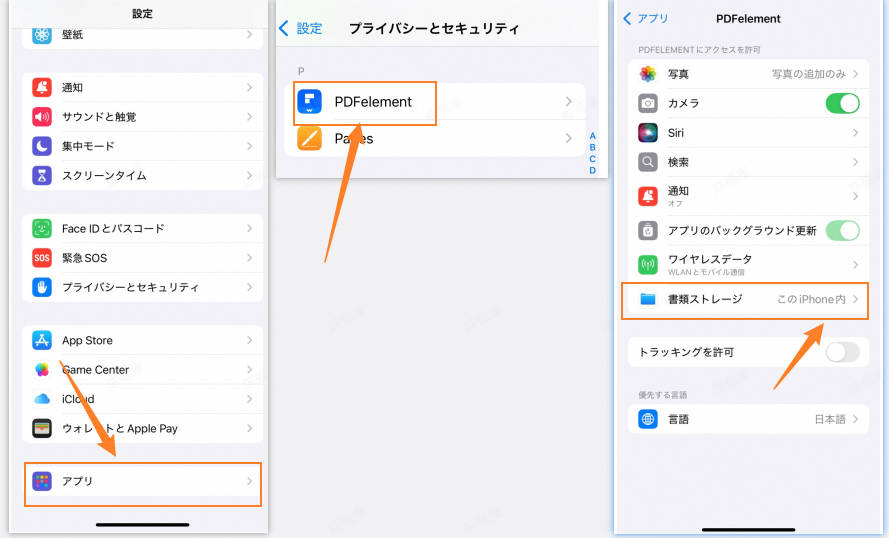
Task: Enable the トラッキングを許可 switch
Action: coord(843,352)
